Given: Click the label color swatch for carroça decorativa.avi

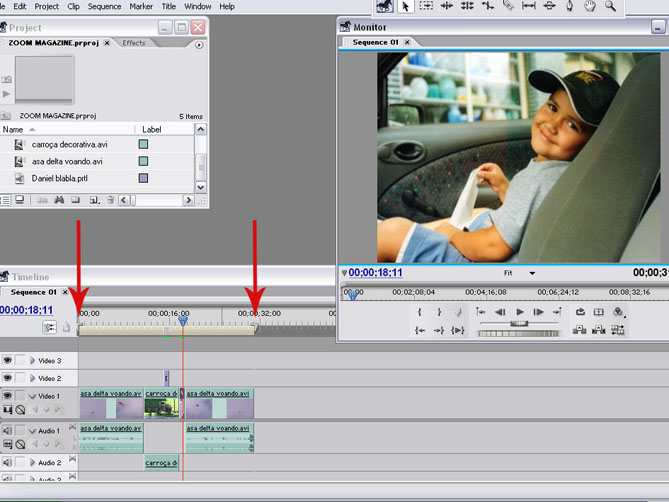Looking at the screenshot, I should coord(144,144).
